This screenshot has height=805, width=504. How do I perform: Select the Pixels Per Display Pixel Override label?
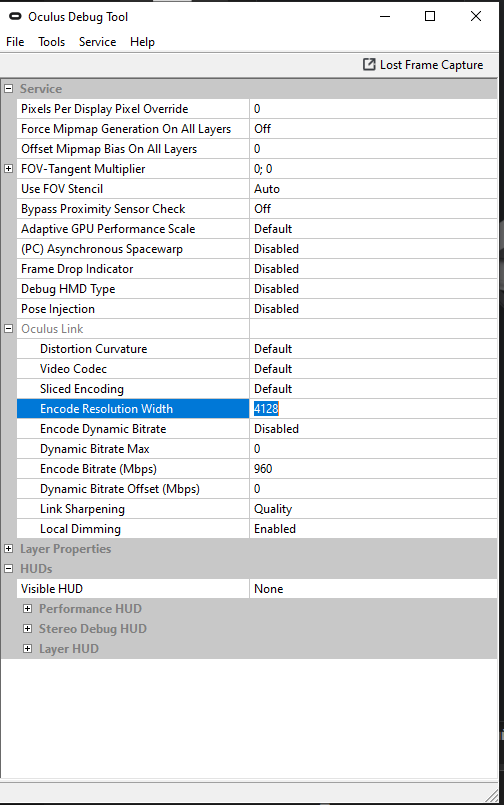105,109
